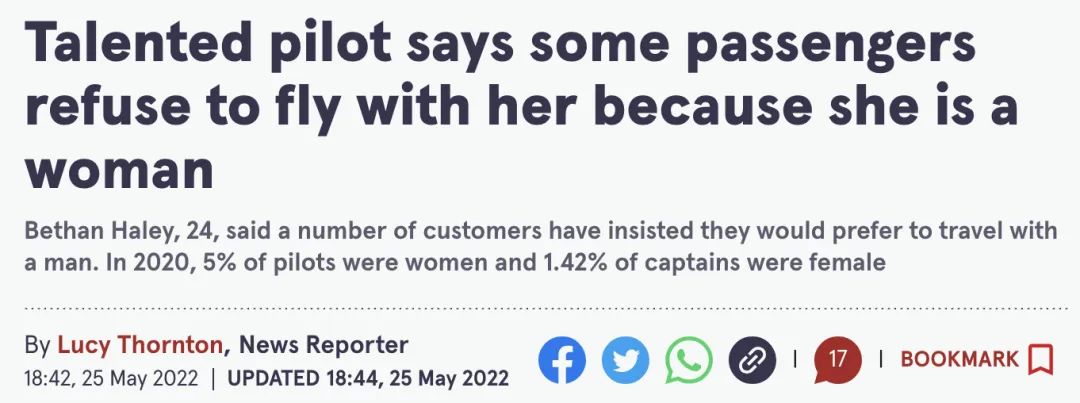Screen dimensions: 1080x403
Task: Send the article through WhatsApp
Action: point(689,360)
